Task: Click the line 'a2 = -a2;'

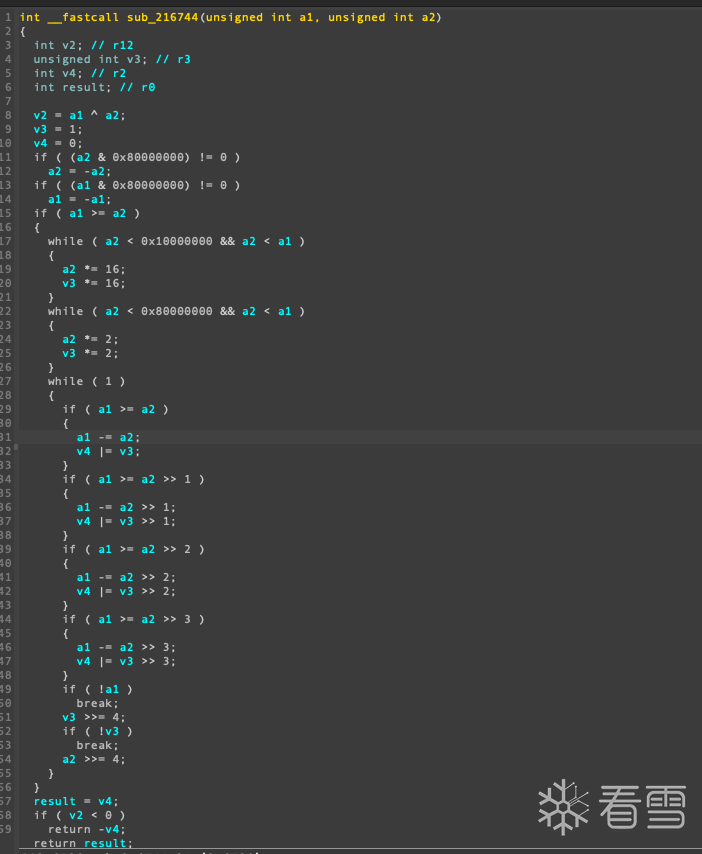Action: pyautogui.click(x=80, y=172)
